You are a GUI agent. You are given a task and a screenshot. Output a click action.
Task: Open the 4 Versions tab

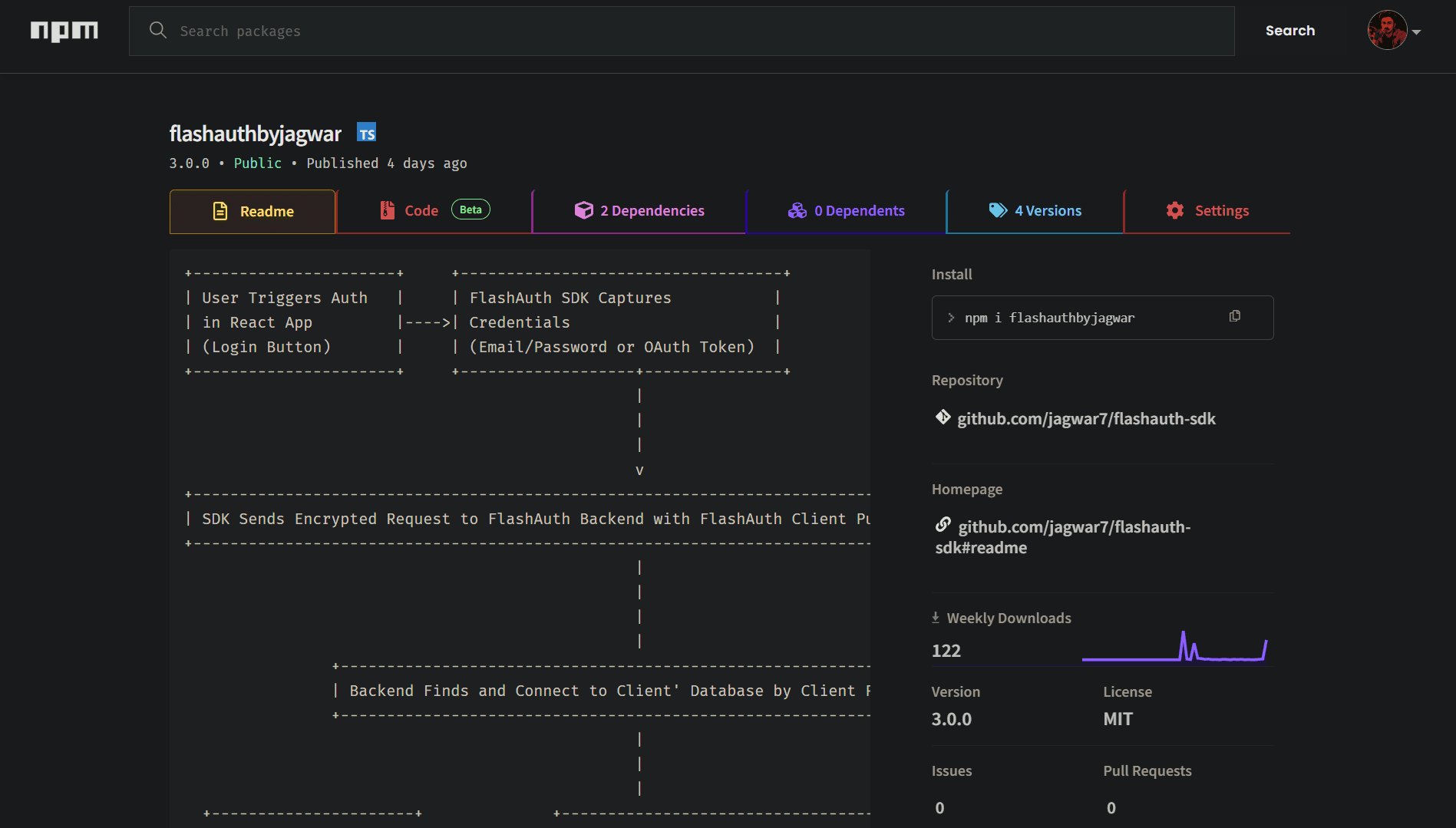point(1048,209)
